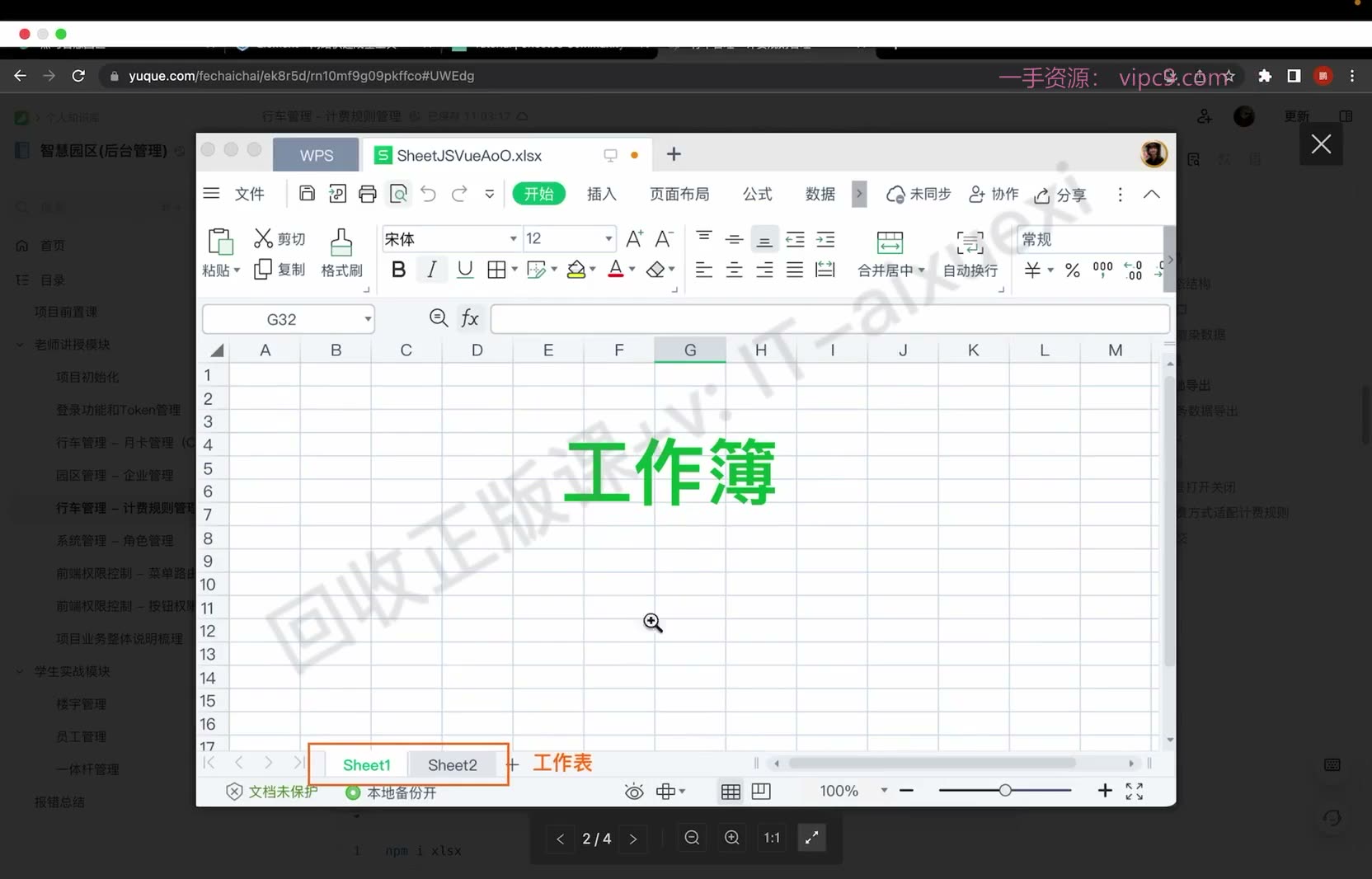The height and width of the screenshot is (879, 1372).
Task: Click the paste clipboard icon
Action: pos(220,242)
